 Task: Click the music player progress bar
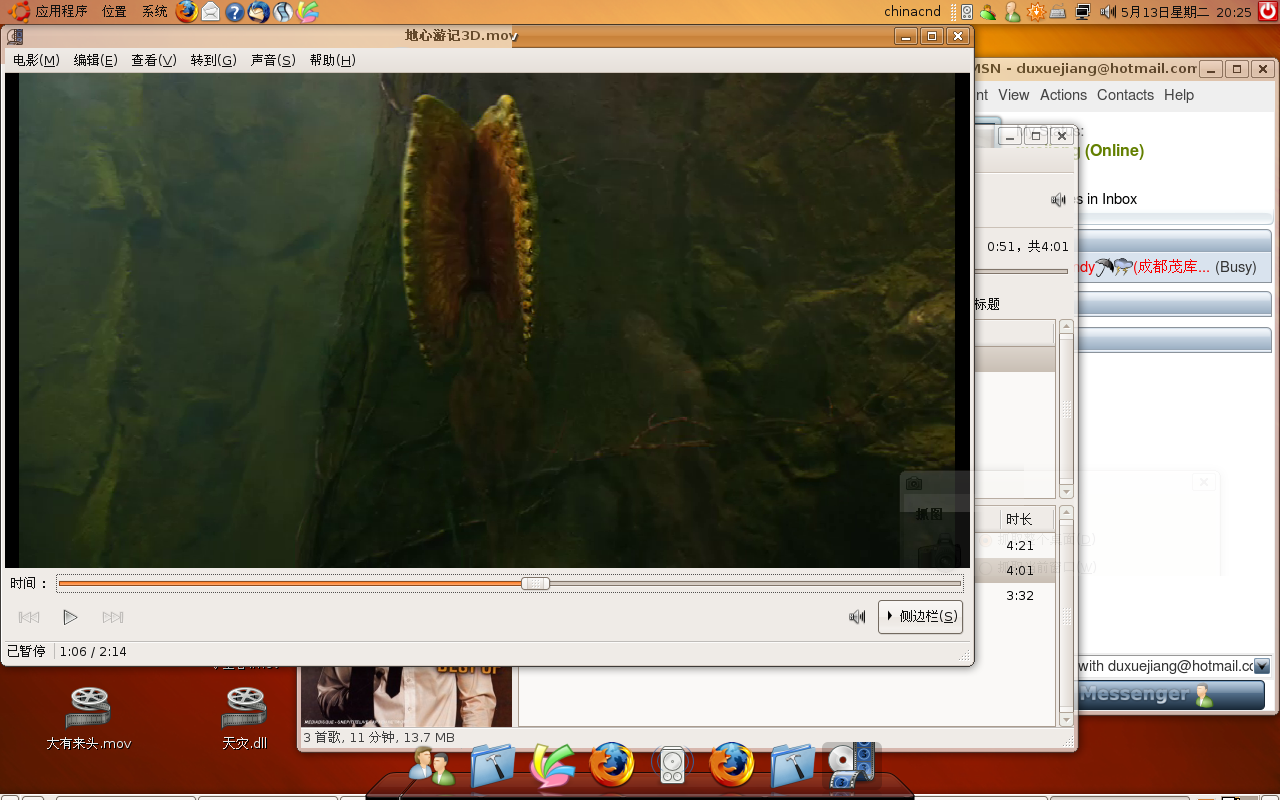click(1021, 271)
